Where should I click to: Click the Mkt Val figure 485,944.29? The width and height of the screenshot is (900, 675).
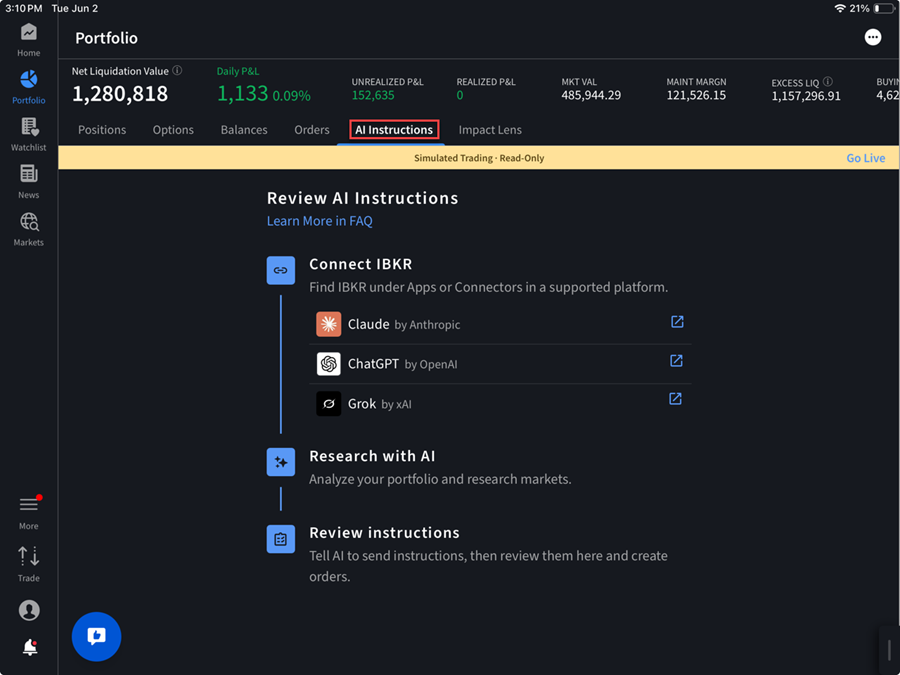[591, 95]
